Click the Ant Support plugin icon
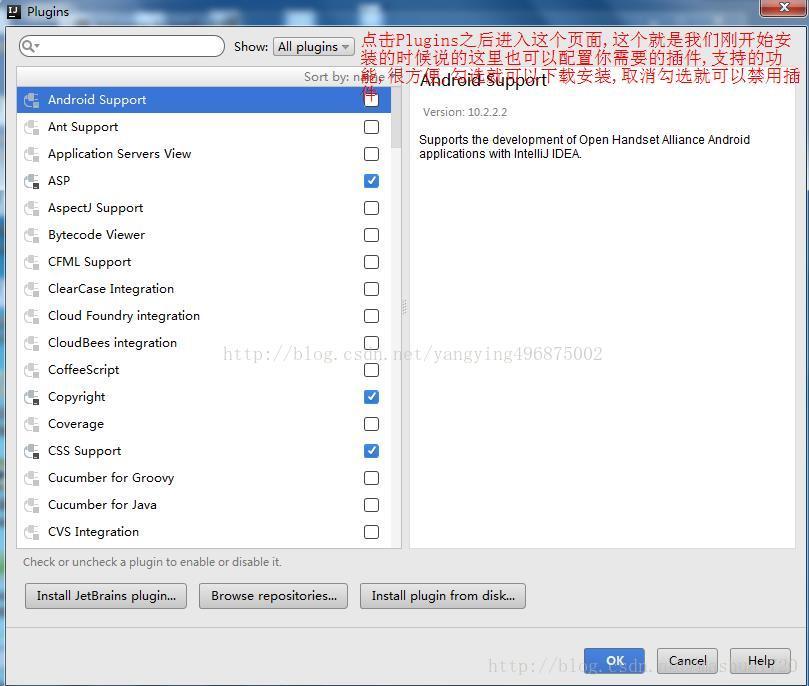 click(31, 127)
